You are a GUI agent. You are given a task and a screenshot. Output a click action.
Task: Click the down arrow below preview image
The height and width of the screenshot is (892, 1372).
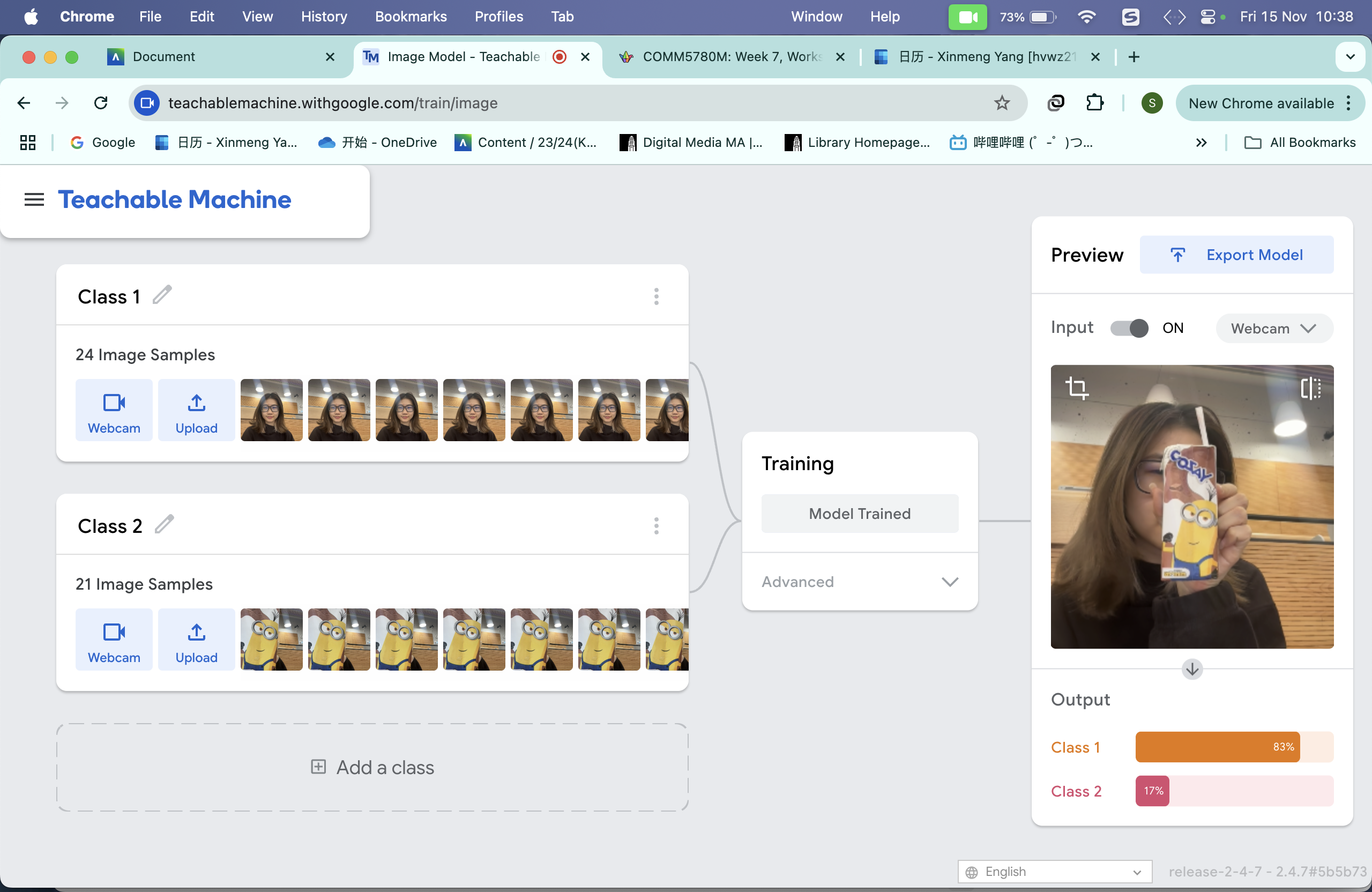coord(1191,670)
